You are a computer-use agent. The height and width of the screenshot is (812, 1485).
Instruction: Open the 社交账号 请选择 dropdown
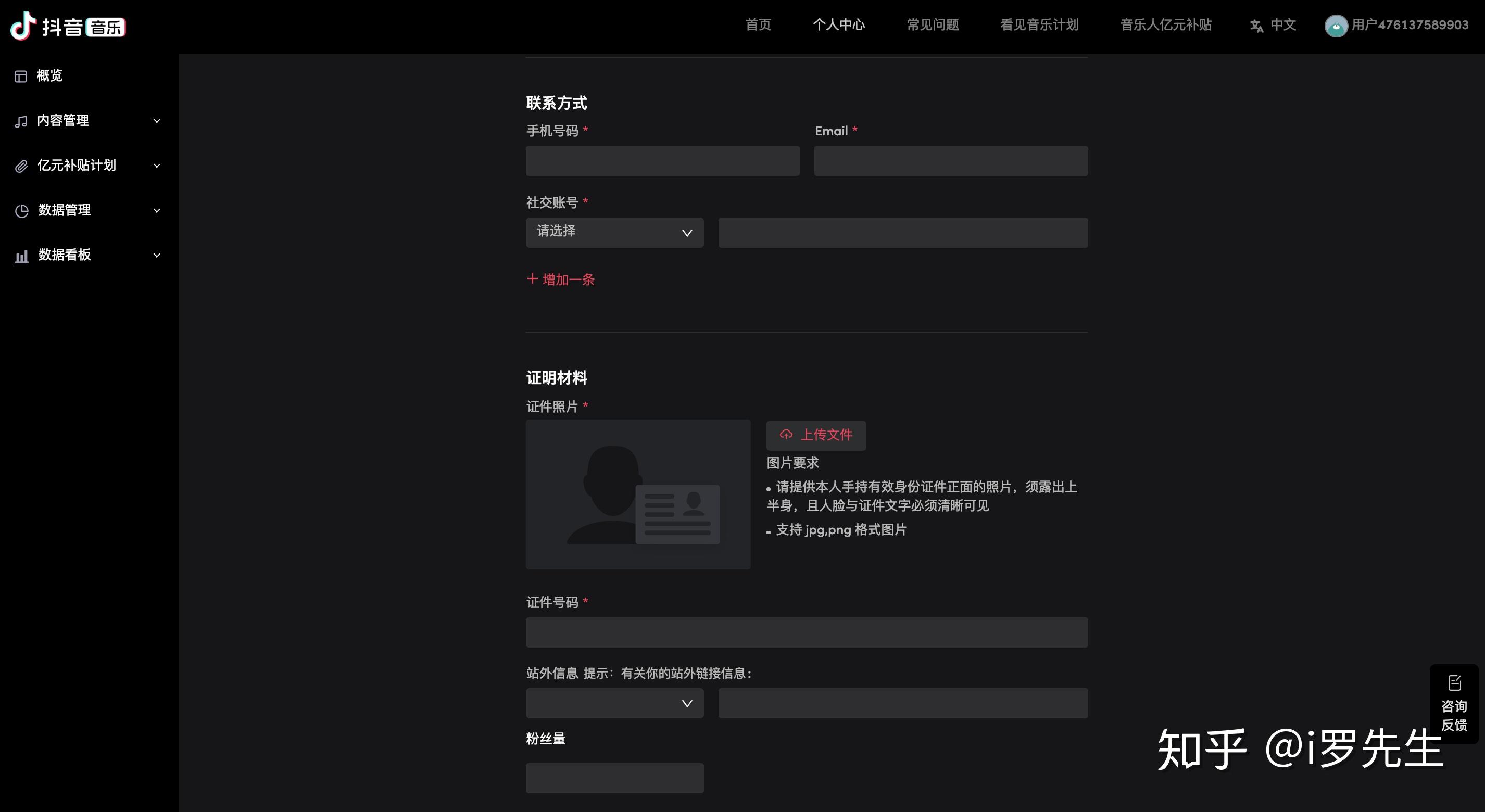point(614,232)
